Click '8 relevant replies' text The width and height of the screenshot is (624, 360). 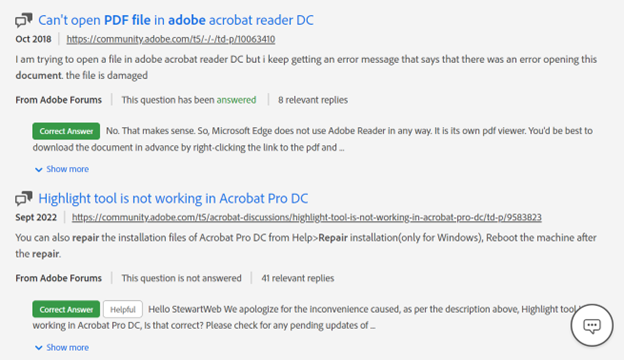click(x=313, y=100)
